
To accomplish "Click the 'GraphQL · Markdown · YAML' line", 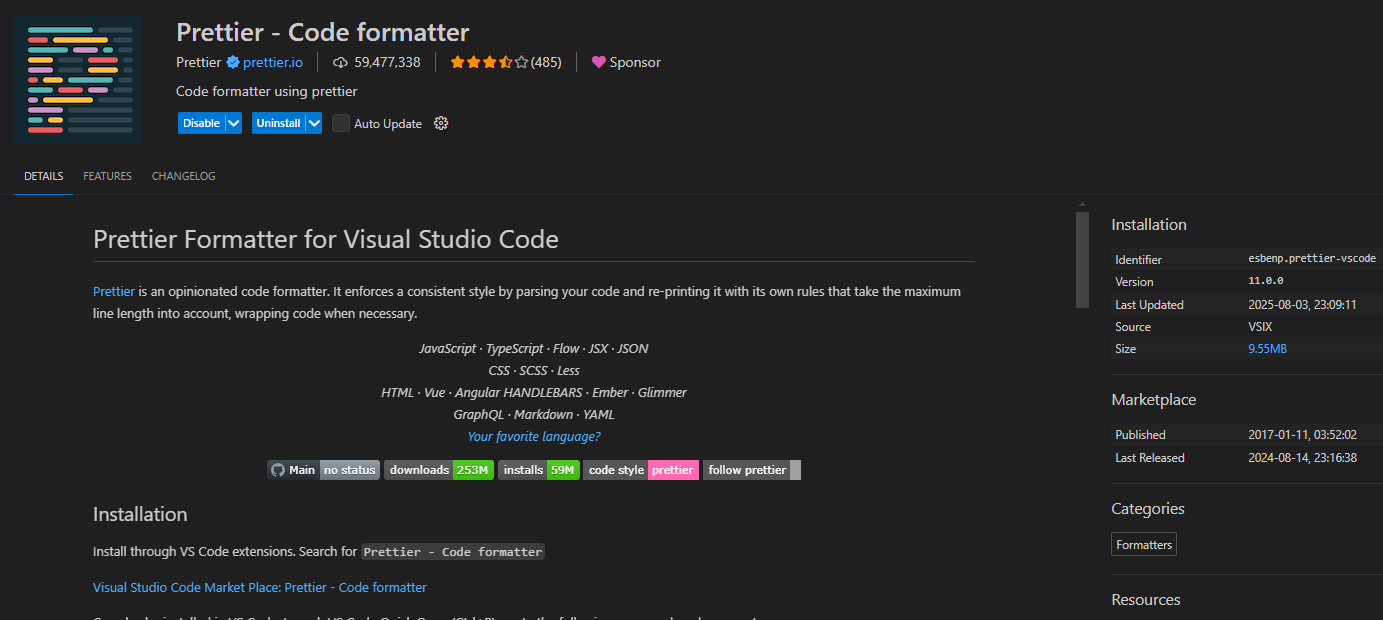I will click(x=534, y=415).
